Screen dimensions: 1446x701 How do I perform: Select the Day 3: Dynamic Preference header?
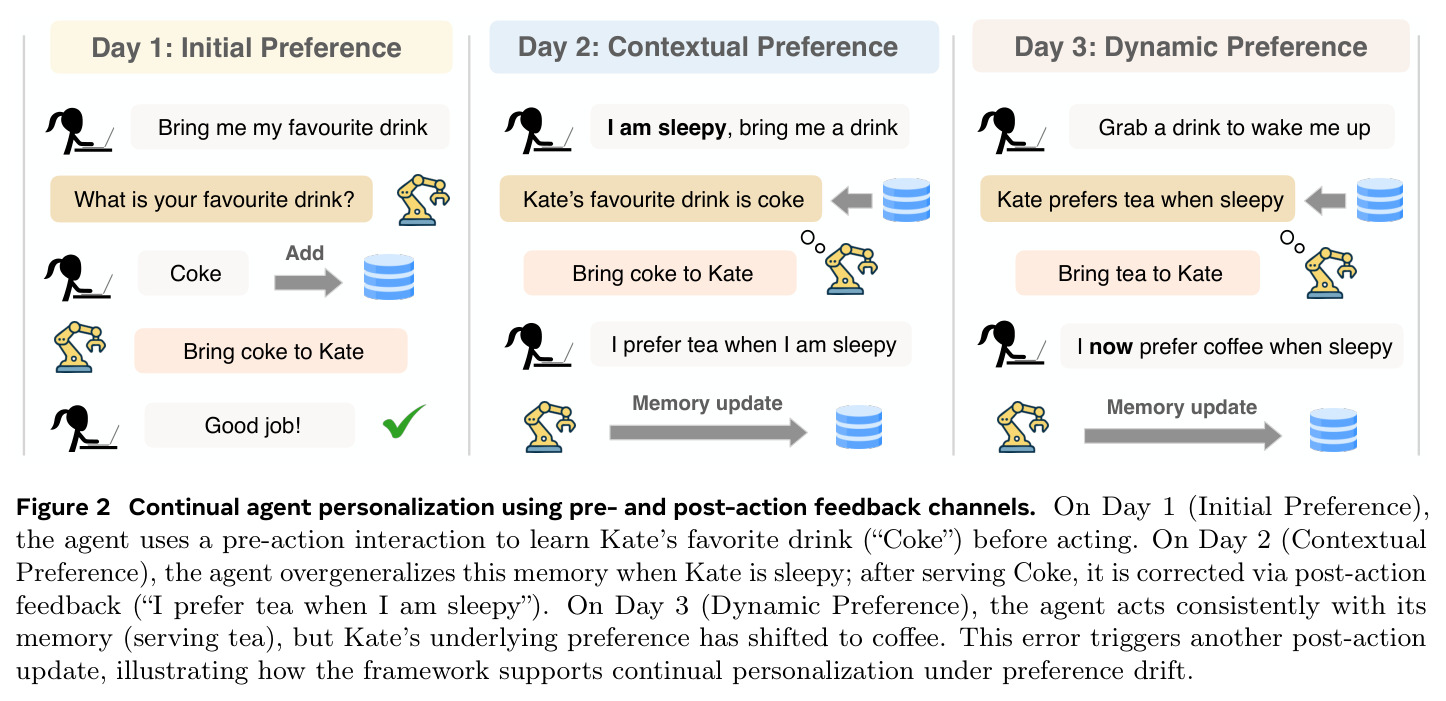(x=1191, y=47)
